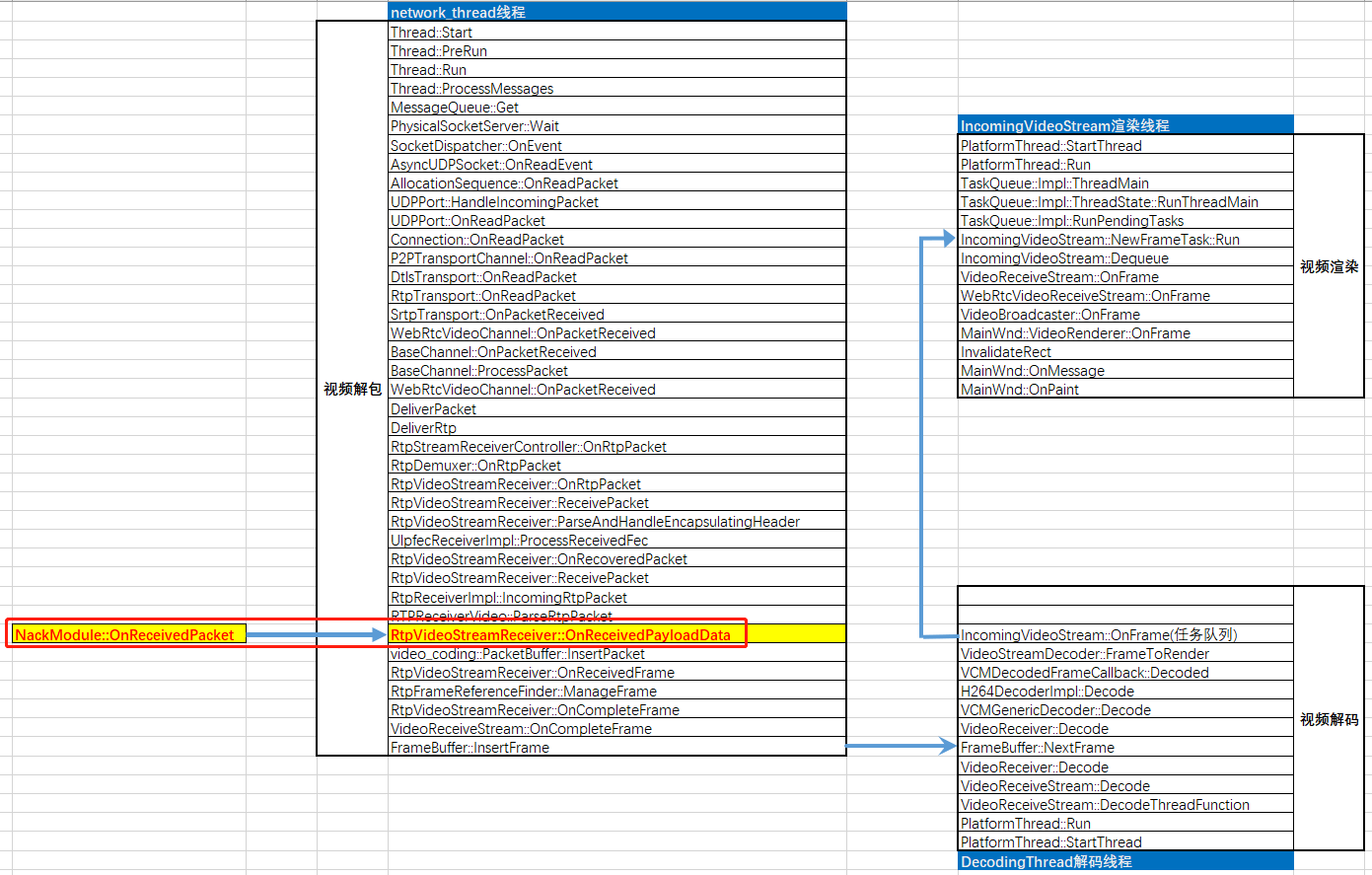Select the UlpfecReceiverImpl::ProcessReceivedFec cell
Viewport: 1372px width, 875px height.
[616, 541]
